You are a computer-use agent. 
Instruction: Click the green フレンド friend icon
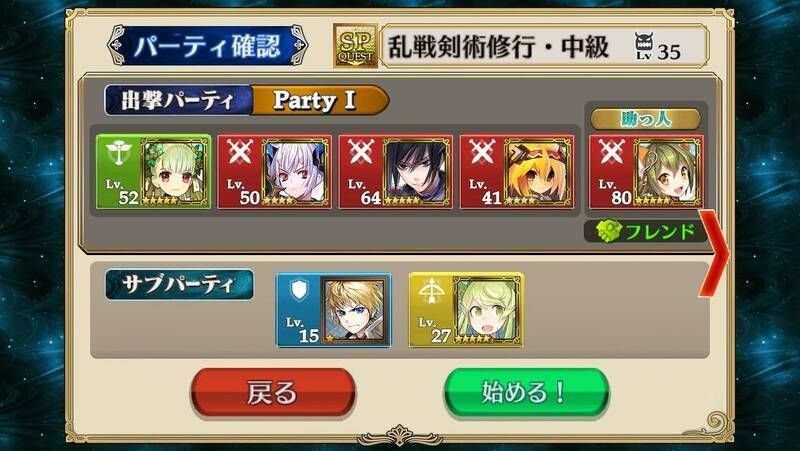point(609,231)
